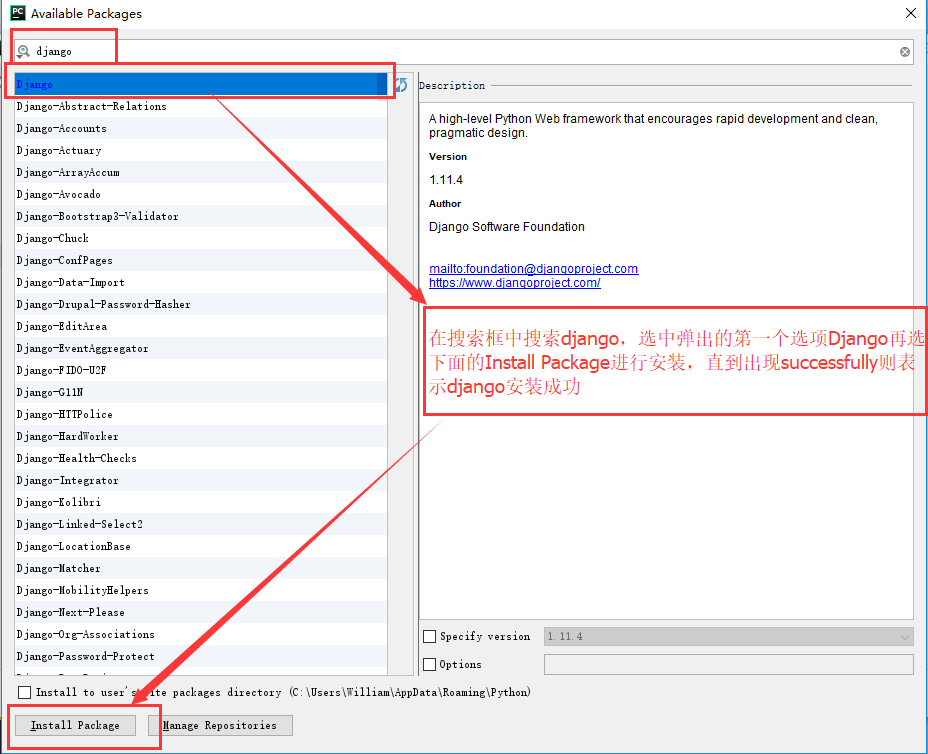
Task: Close the Available Packages dialog
Action: click(x=911, y=13)
